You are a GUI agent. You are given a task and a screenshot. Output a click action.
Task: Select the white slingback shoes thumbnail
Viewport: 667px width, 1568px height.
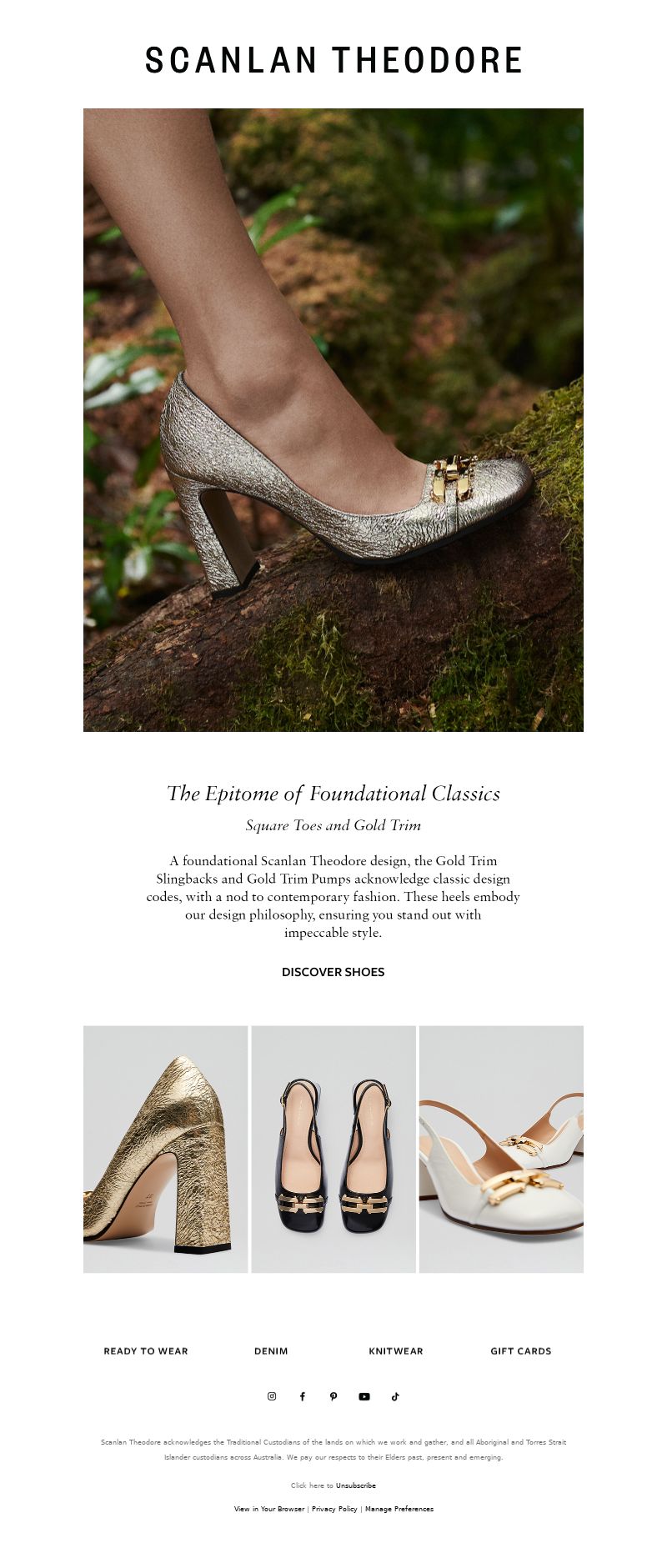pyautogui.click(x=501, y=1150)
